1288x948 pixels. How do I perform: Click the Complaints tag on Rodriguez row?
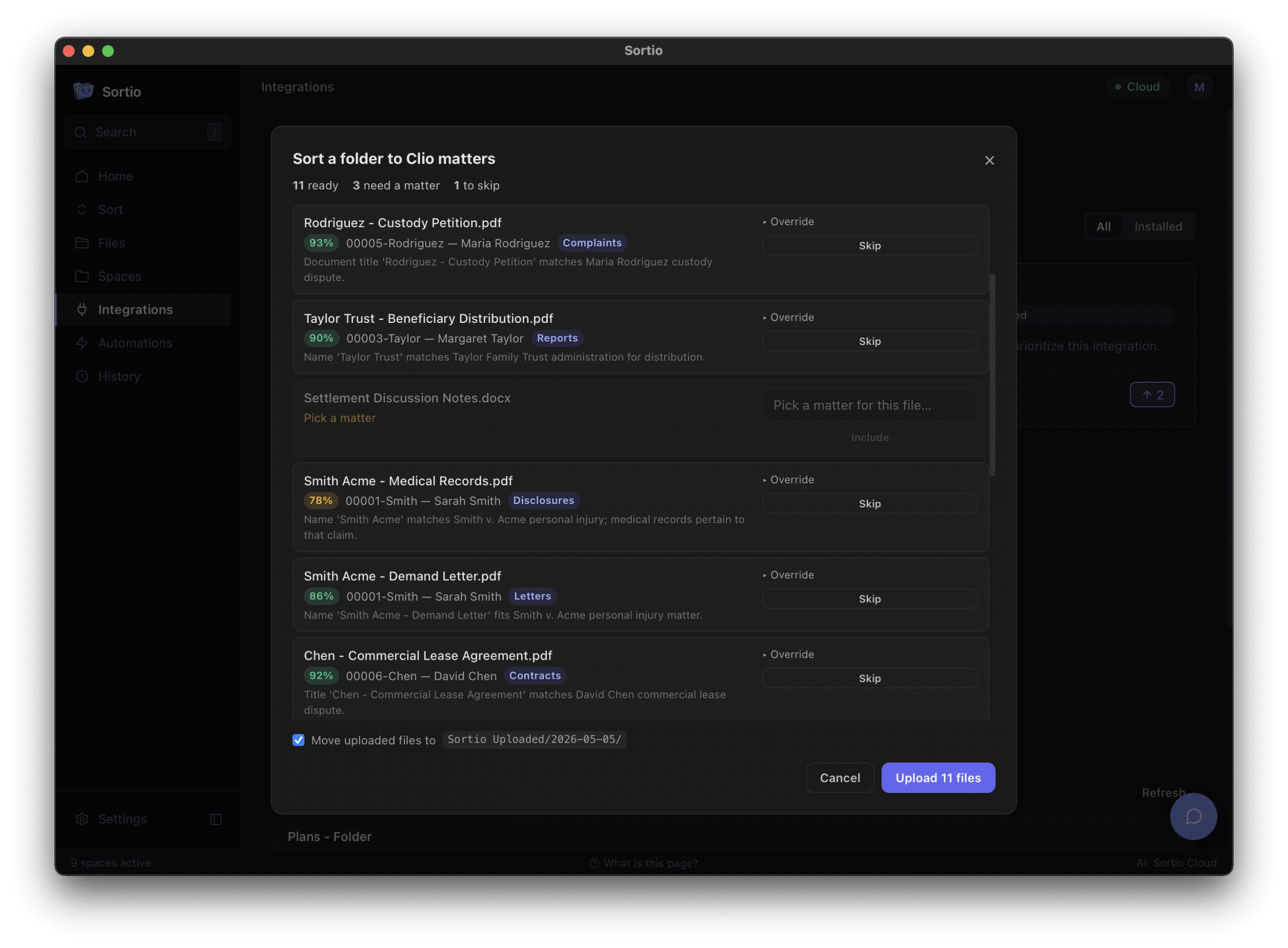592,243
